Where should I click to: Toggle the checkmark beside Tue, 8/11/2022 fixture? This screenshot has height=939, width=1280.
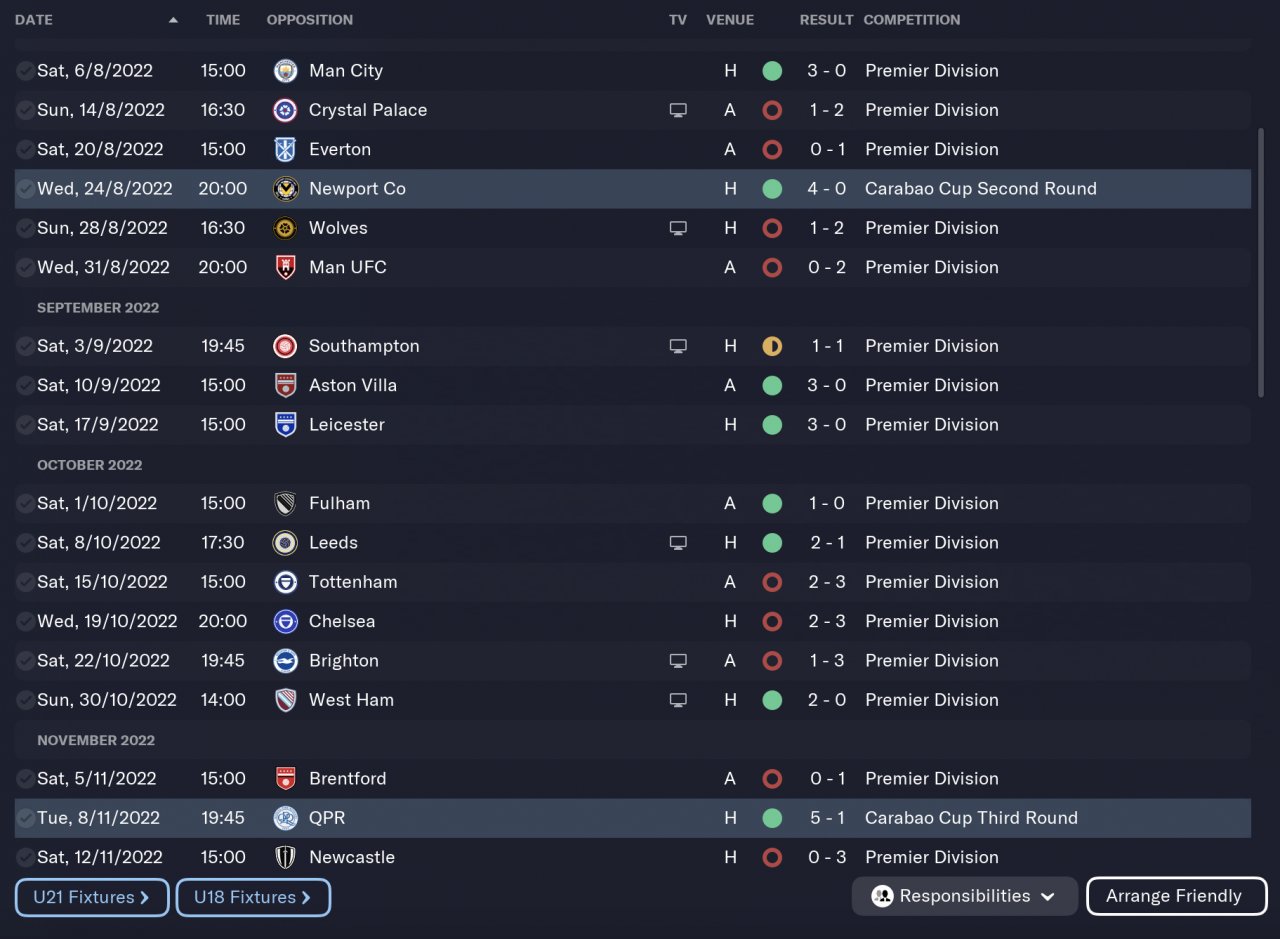(x=25, y=818)
